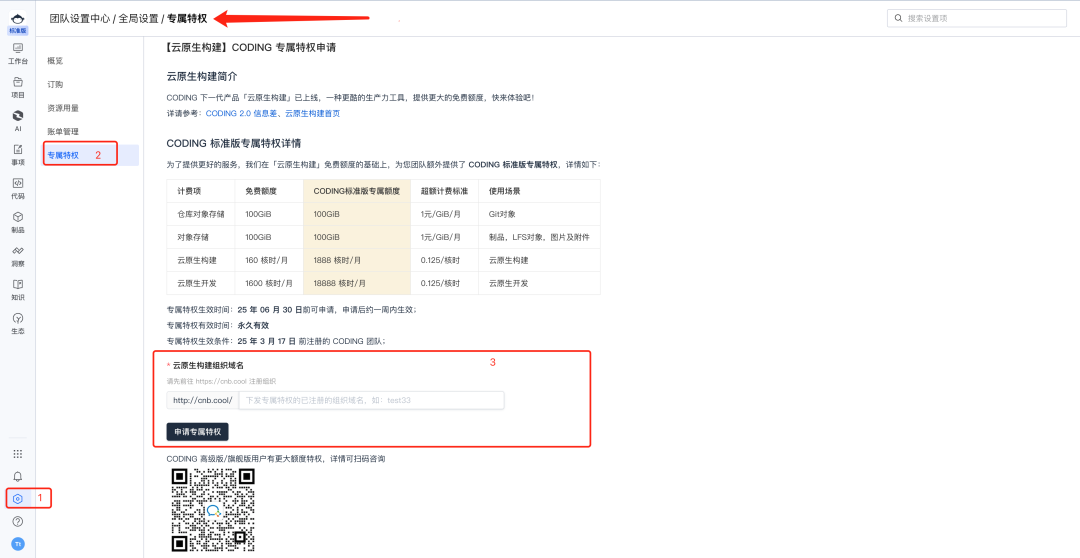The width and height of the screenshot is (1080, 558).
Task: Click the QR code image
Action: point(213,510)
